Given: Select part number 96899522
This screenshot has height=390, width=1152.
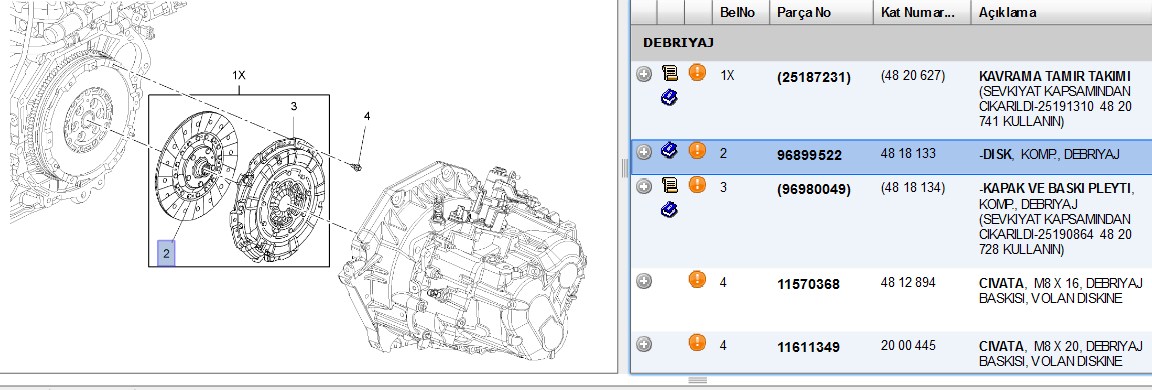Looking at the screenshot, I should tap(810, 156).
